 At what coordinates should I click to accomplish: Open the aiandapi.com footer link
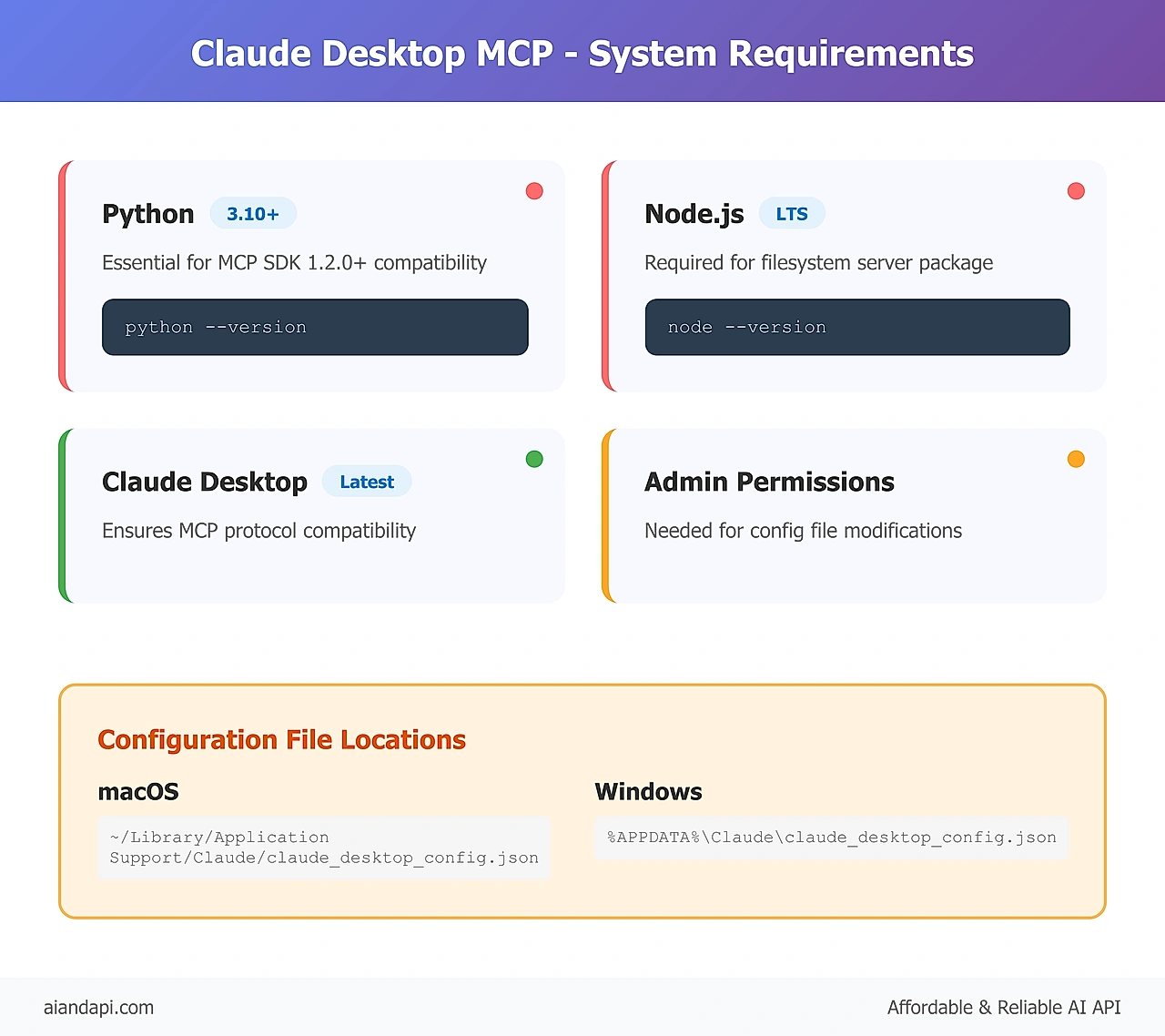(x=98, y=1008)
